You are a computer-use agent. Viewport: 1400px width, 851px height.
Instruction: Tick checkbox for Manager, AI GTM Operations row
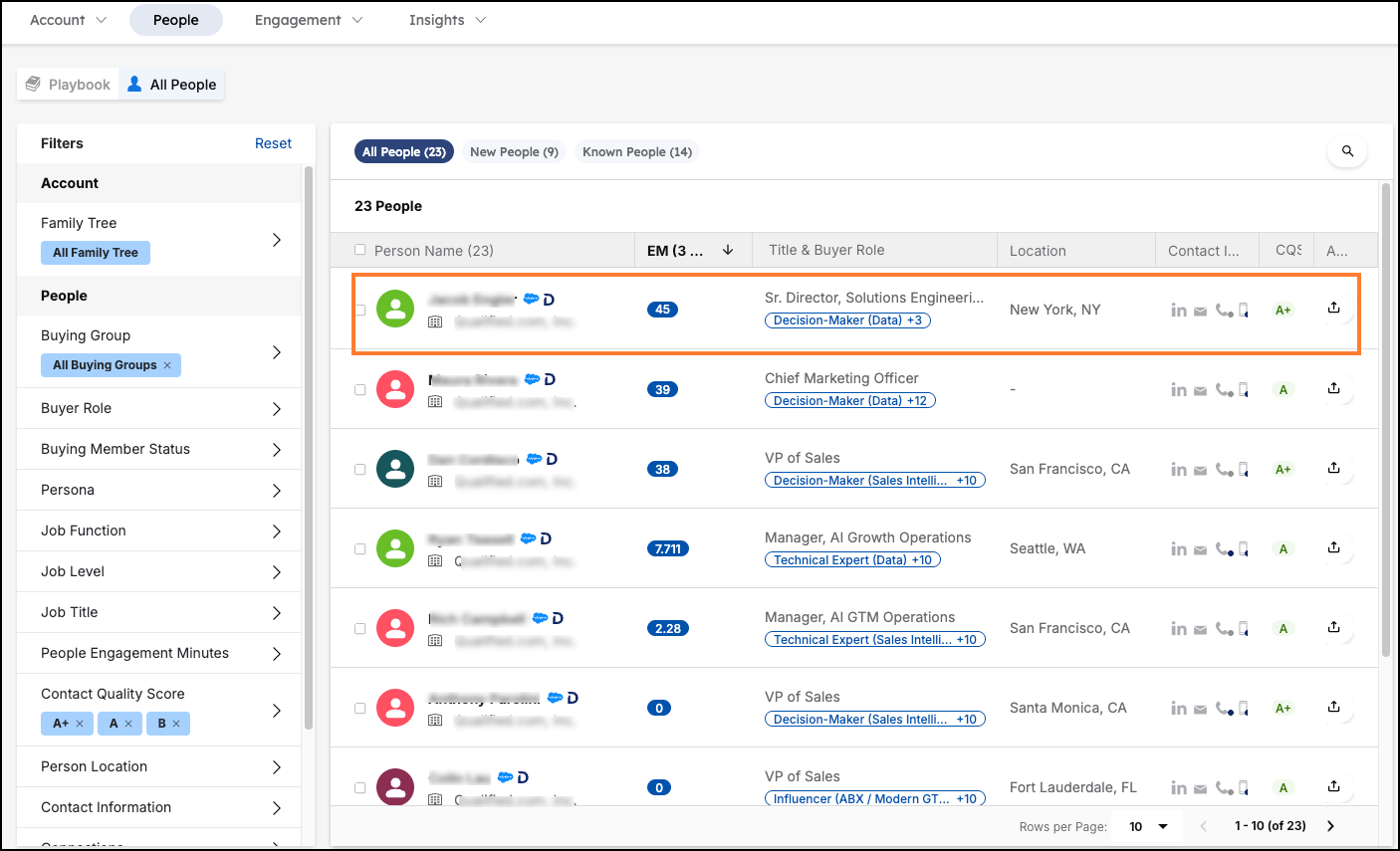(x=360, y=629)
